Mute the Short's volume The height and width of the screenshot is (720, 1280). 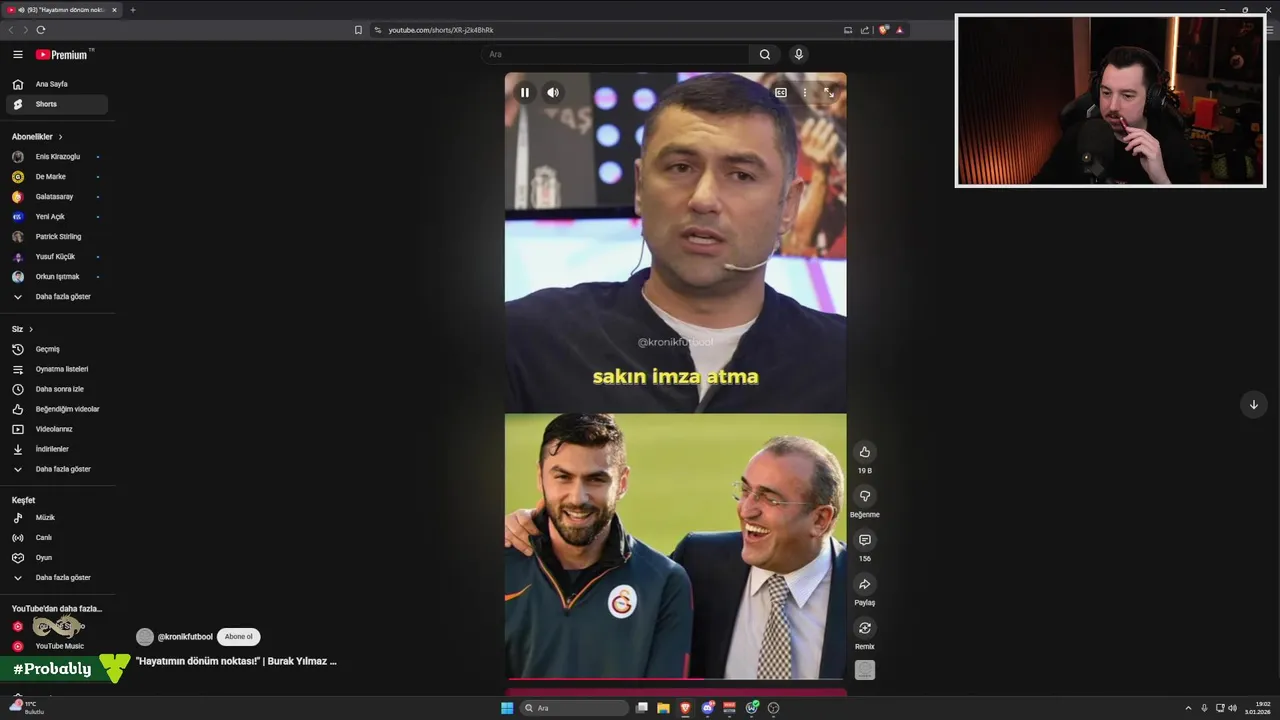(553, 93)
